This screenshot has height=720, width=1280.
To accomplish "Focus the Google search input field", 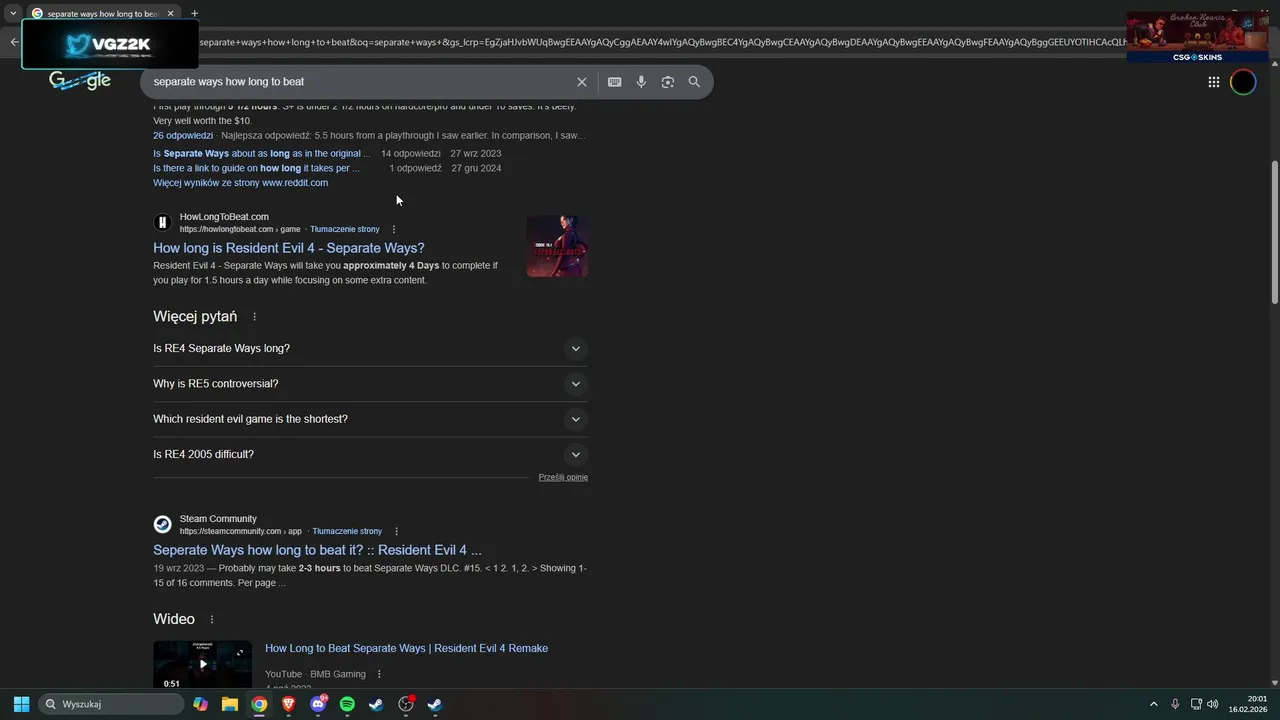I will (x=360, y=82).
